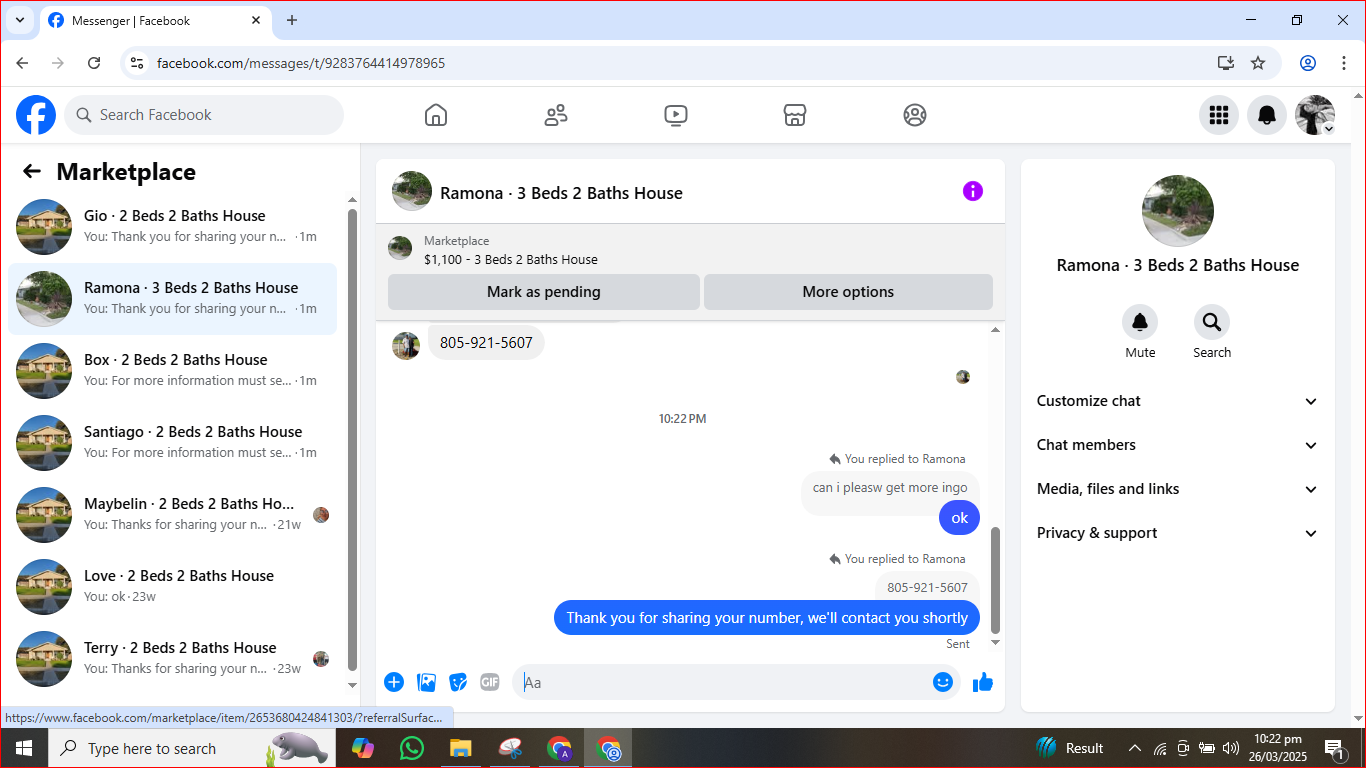The height and width of the screenshot is (768, 1366).
Task: Choose a sticker icon
Action: [458, 682]
